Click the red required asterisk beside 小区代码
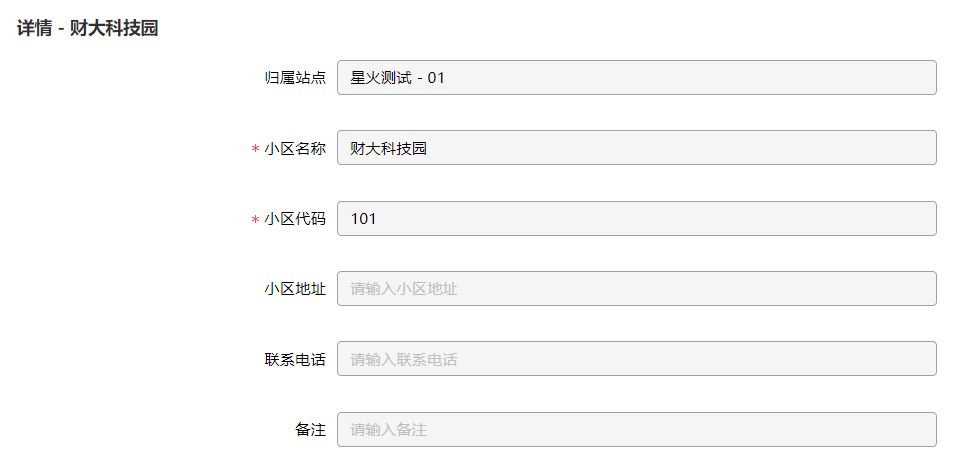This screenshot has height=464, width=956. (255, 220)
